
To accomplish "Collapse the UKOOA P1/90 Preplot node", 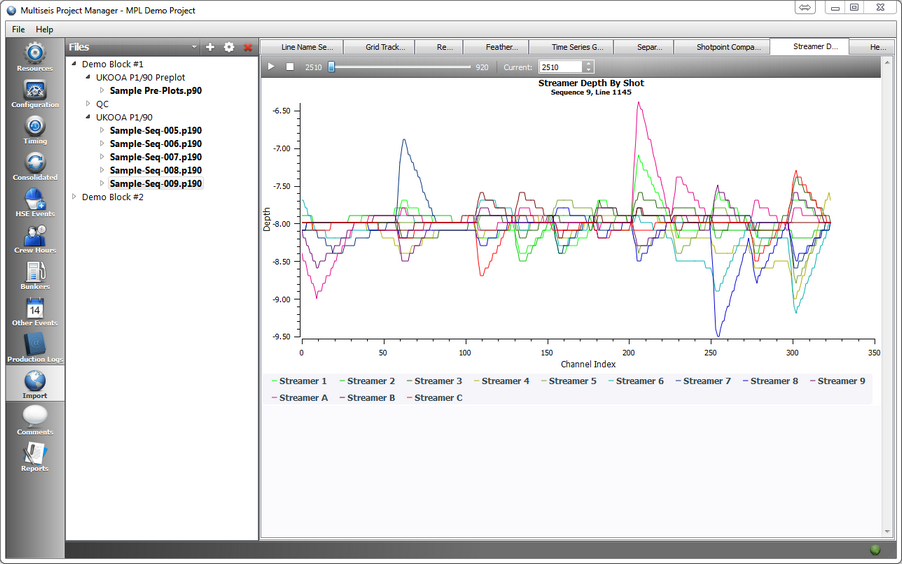I will (x=88, y=77).
